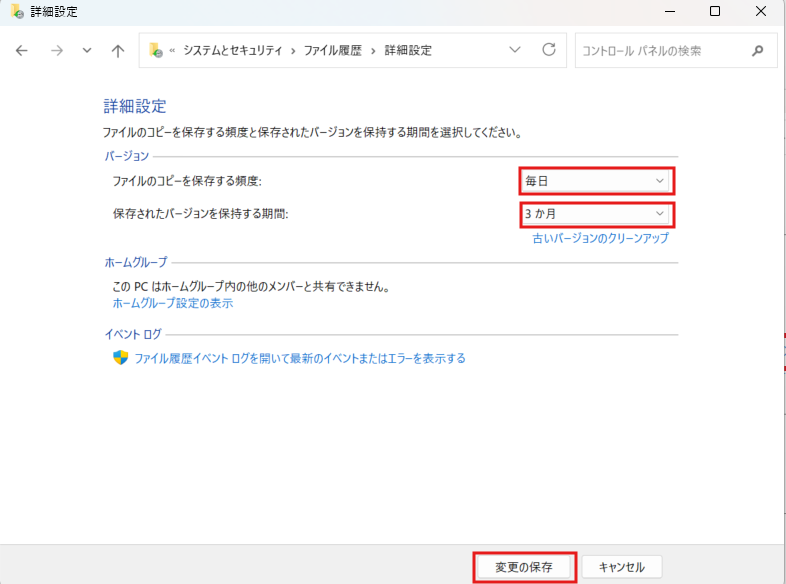
Task: Open the ファイル履歴イベント ログ link
Action: [300, 358]
